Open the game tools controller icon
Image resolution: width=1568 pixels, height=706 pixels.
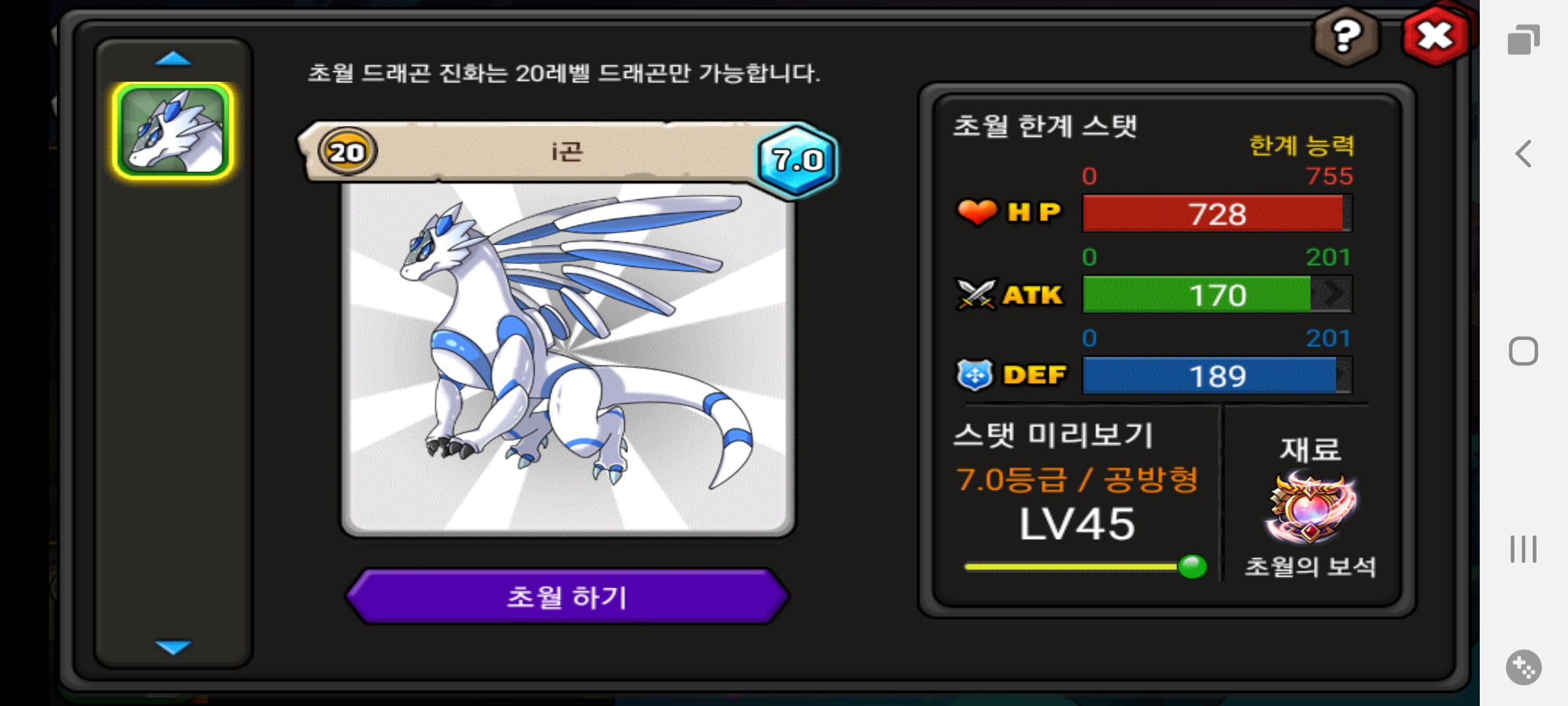tap(1524, 667)
